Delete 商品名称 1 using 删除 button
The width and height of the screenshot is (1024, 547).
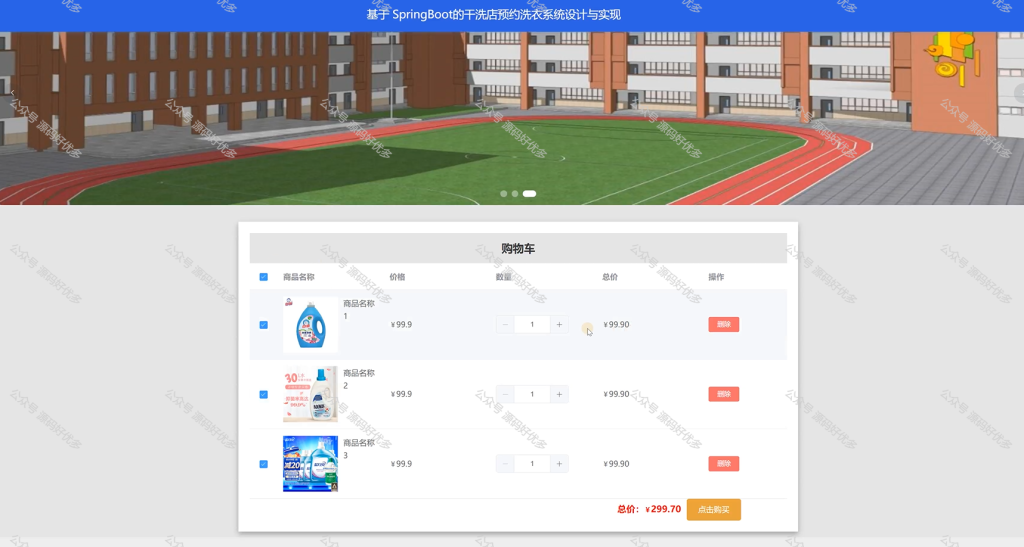point(724,324)
